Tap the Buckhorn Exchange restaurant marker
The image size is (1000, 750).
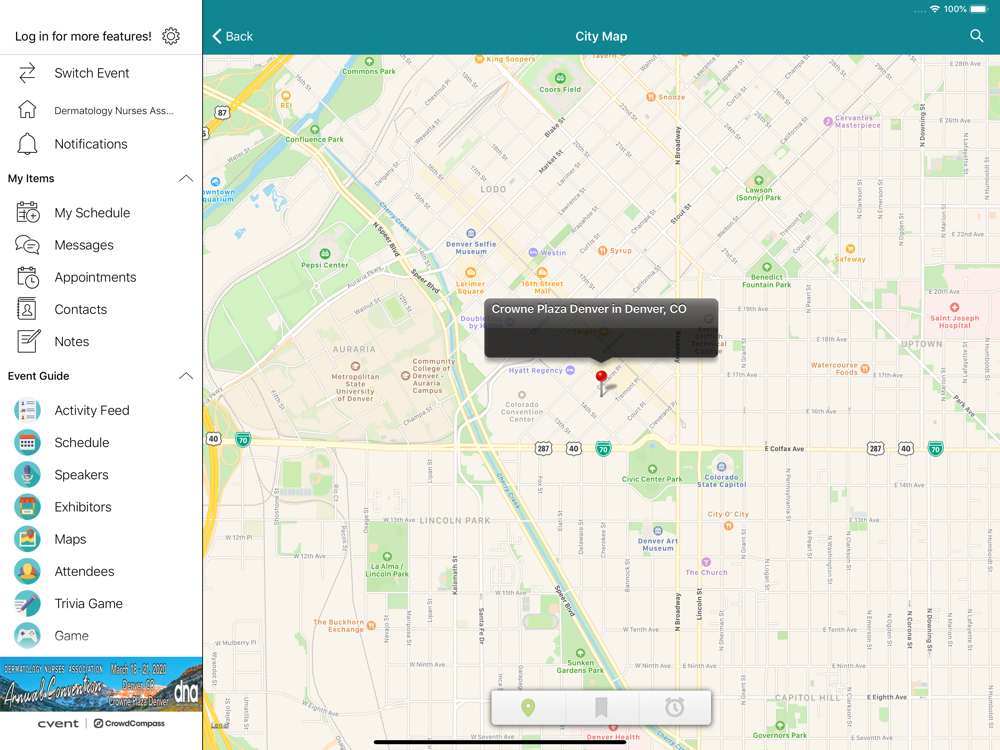click(x=371, y=625)
